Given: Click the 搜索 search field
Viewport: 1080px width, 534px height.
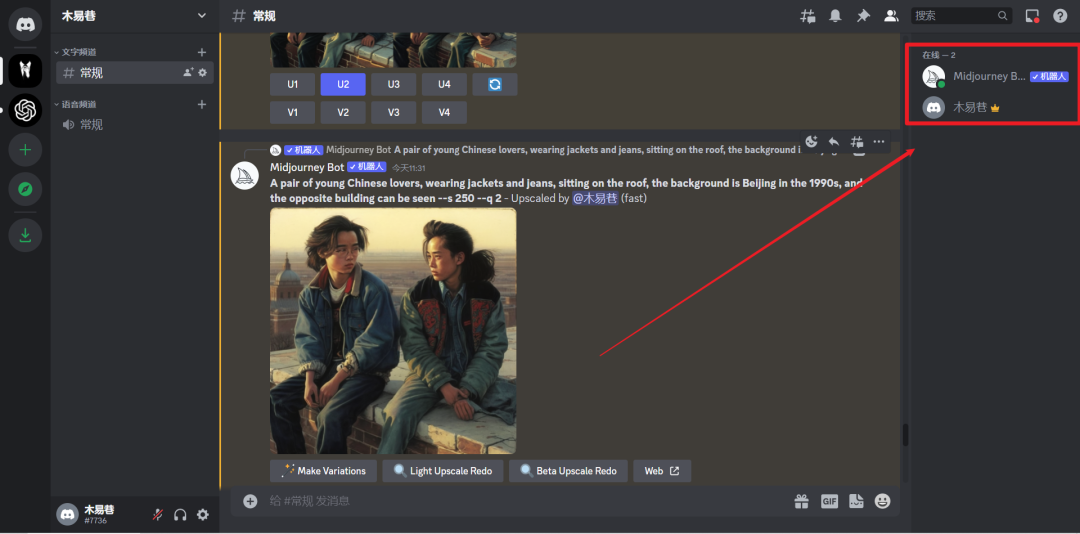Looking at the screenshot, I should pos(953,16).
